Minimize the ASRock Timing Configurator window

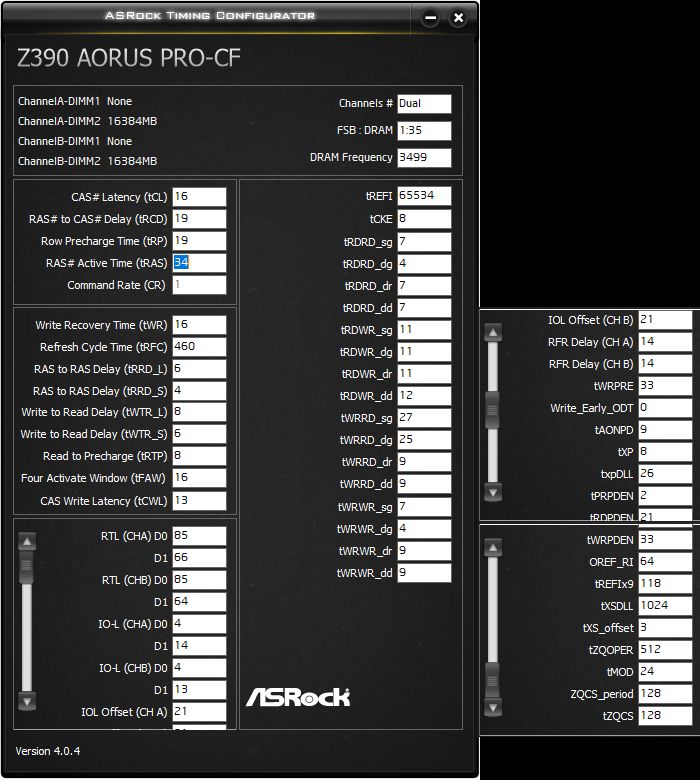pos(430,18)
